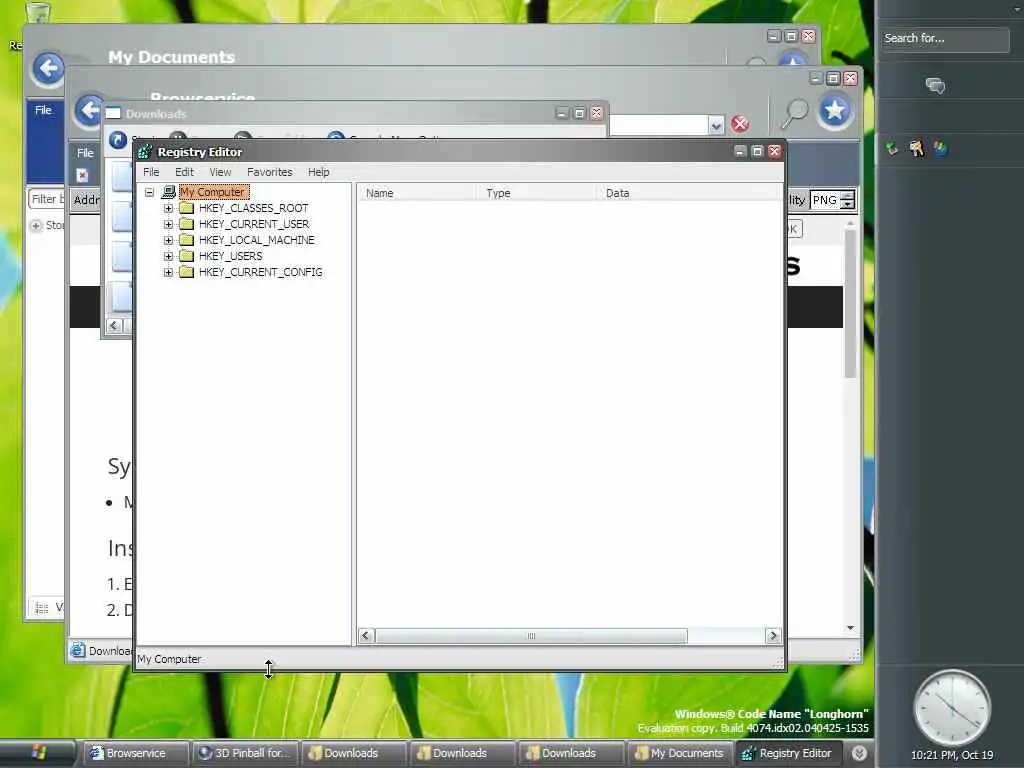This screenshot has width=1024, height=768.
Task: Click the Downloads window title icon
Action: (113, 114)
